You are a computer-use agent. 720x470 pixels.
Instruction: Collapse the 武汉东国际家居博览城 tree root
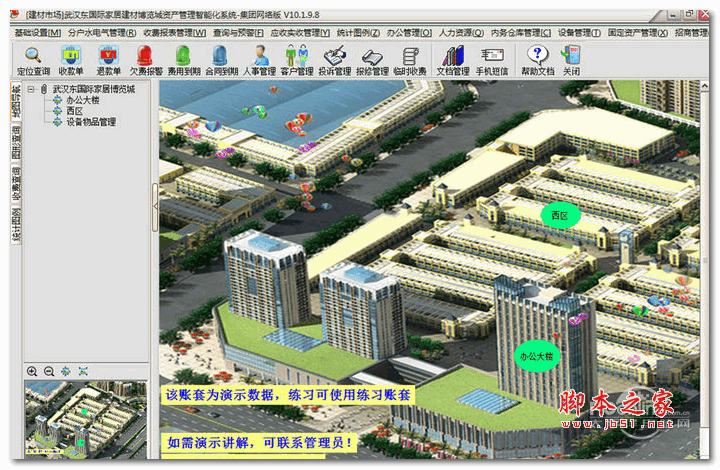tap(31, 89)
